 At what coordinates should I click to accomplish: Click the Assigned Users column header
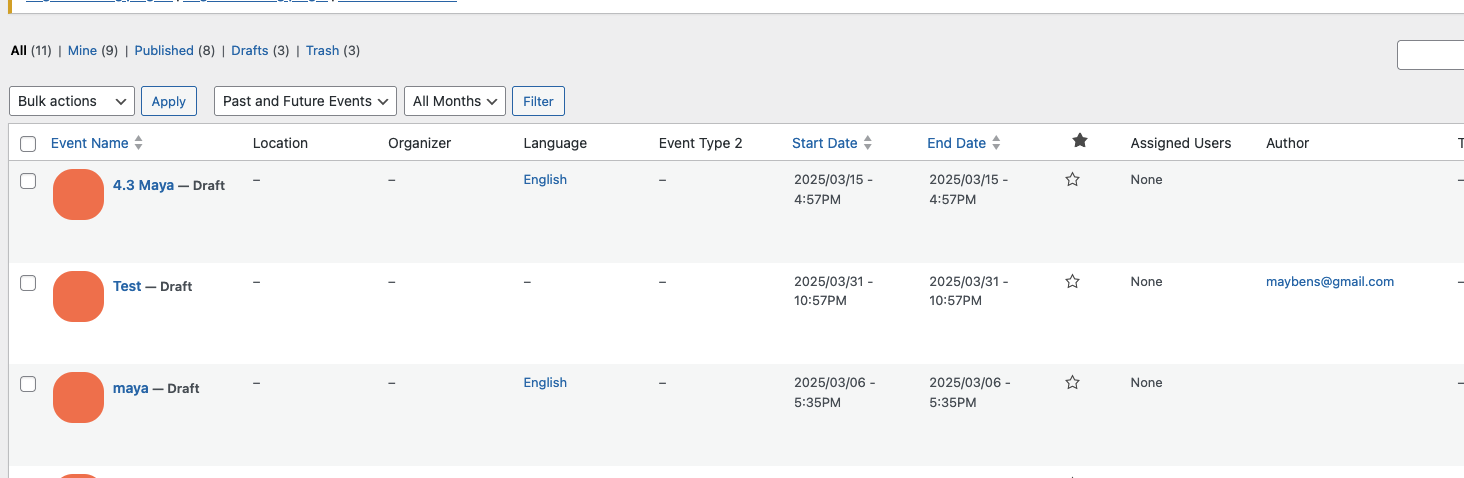click(1181, 143)
